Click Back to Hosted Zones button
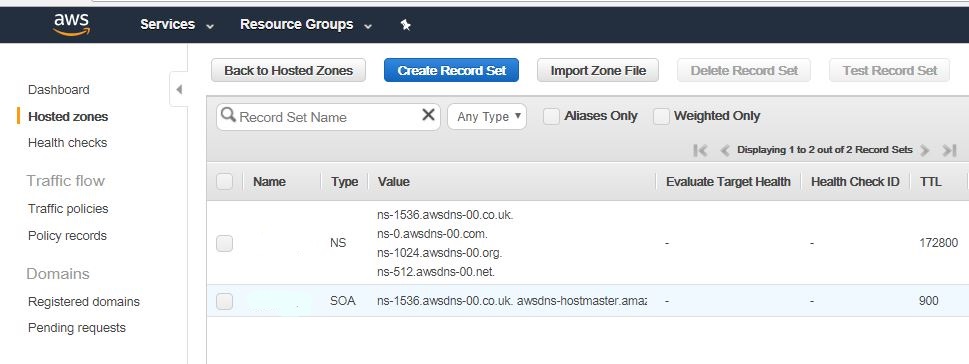969x364 pixels. point(289,70)
